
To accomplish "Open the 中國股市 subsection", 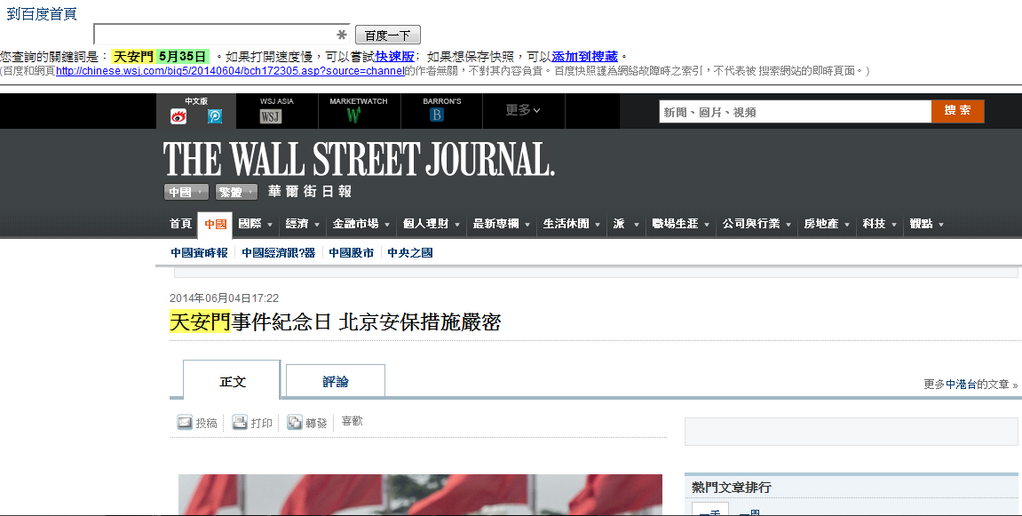I will click(351, 253).
